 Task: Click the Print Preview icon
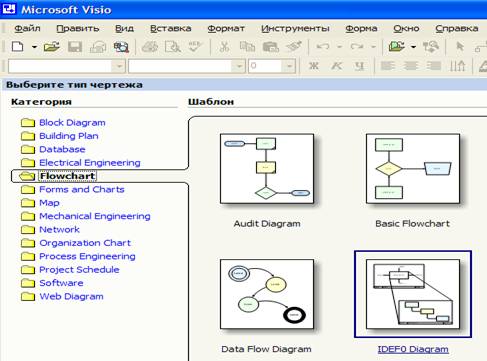[173, 47]
